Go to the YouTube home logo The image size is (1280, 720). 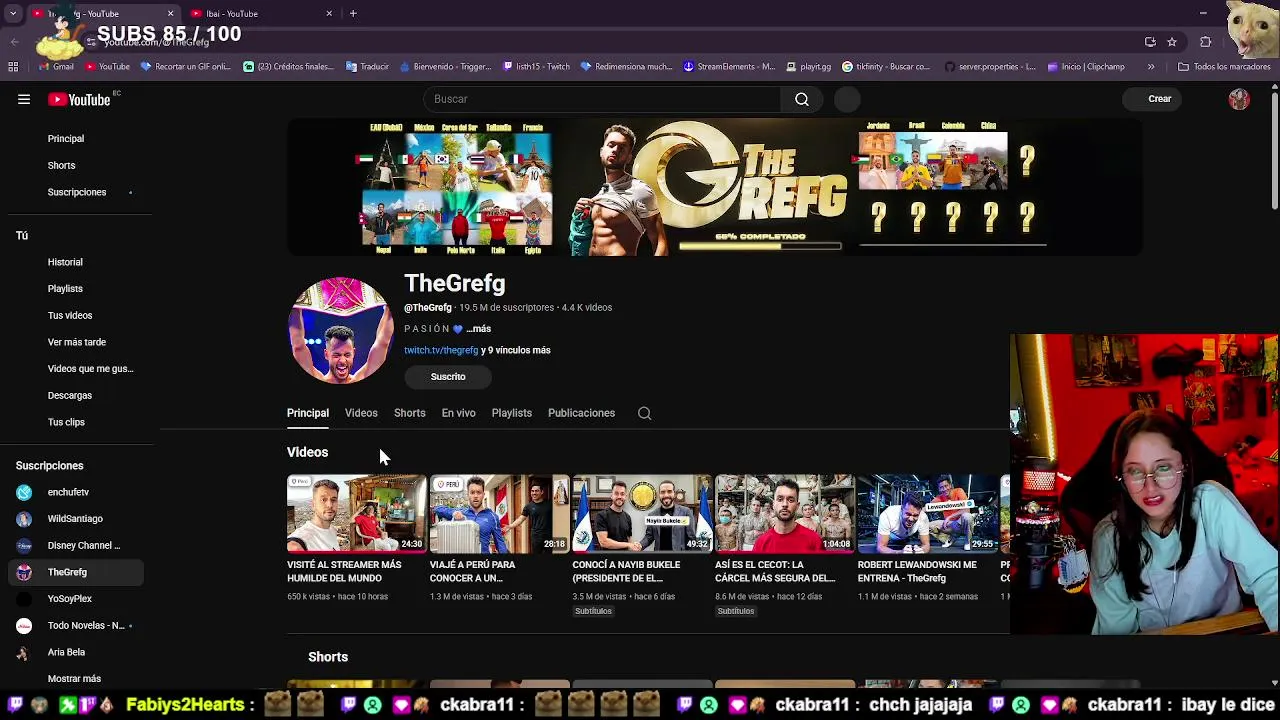pyautogui.click(x=80, y=99)
